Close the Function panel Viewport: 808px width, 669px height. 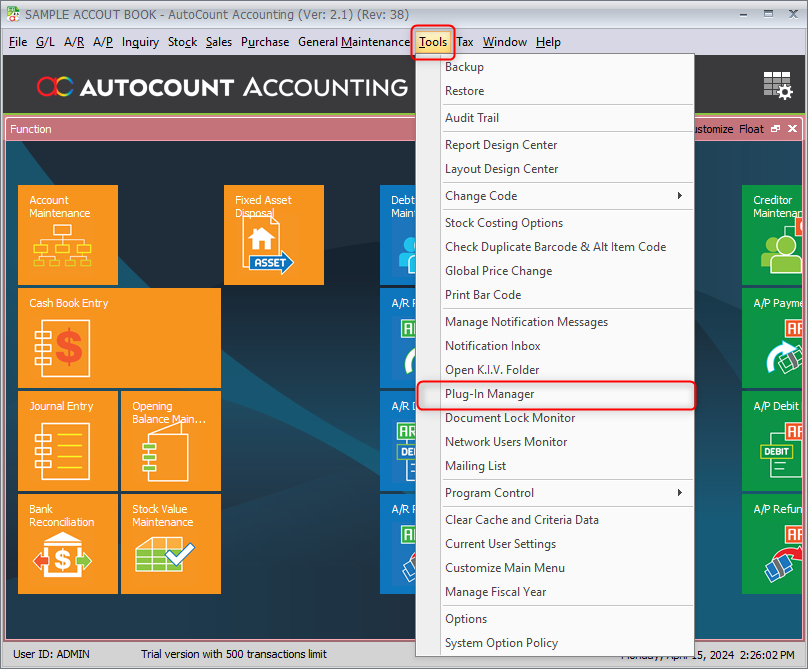click(793, 129)
